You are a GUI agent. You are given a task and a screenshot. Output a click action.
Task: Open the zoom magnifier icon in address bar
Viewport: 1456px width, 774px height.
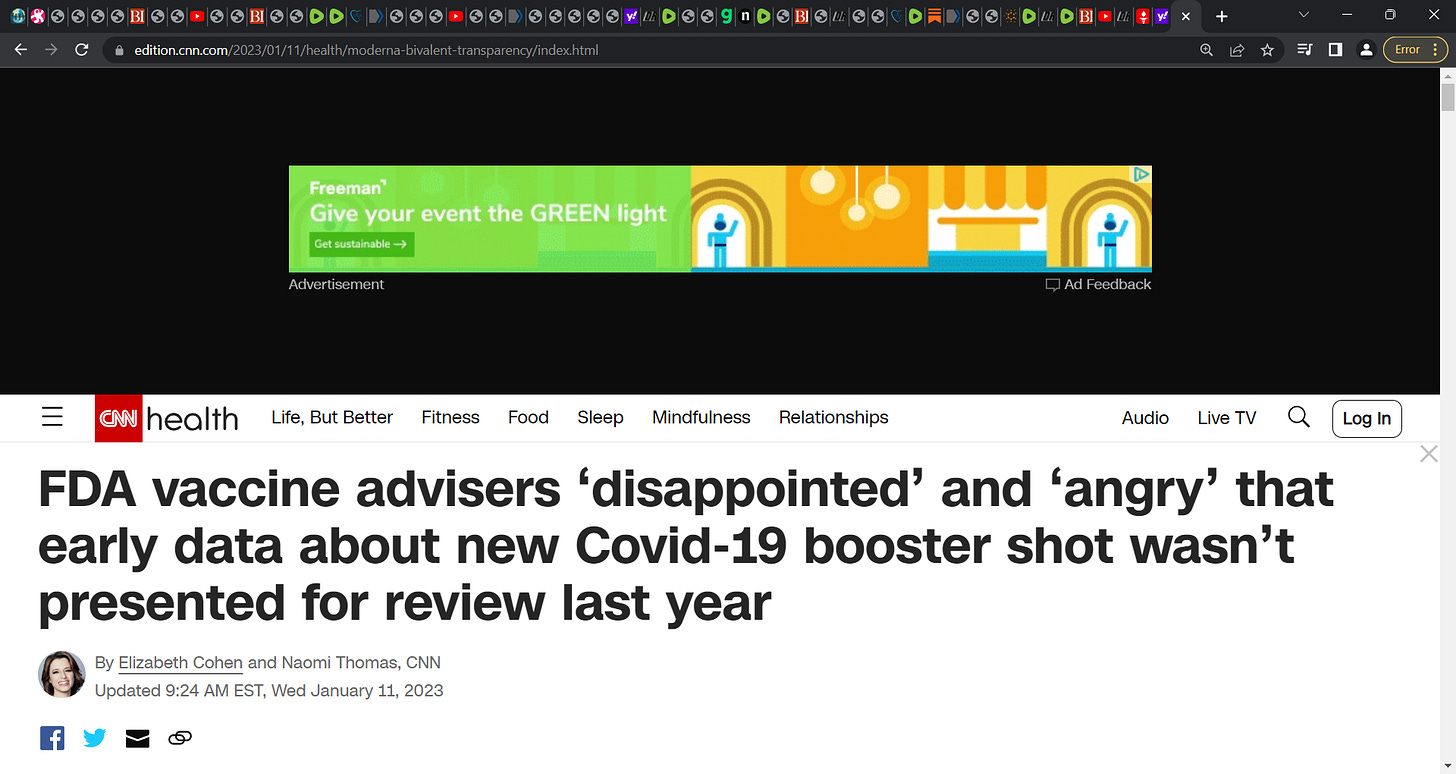coord(1206,49)
